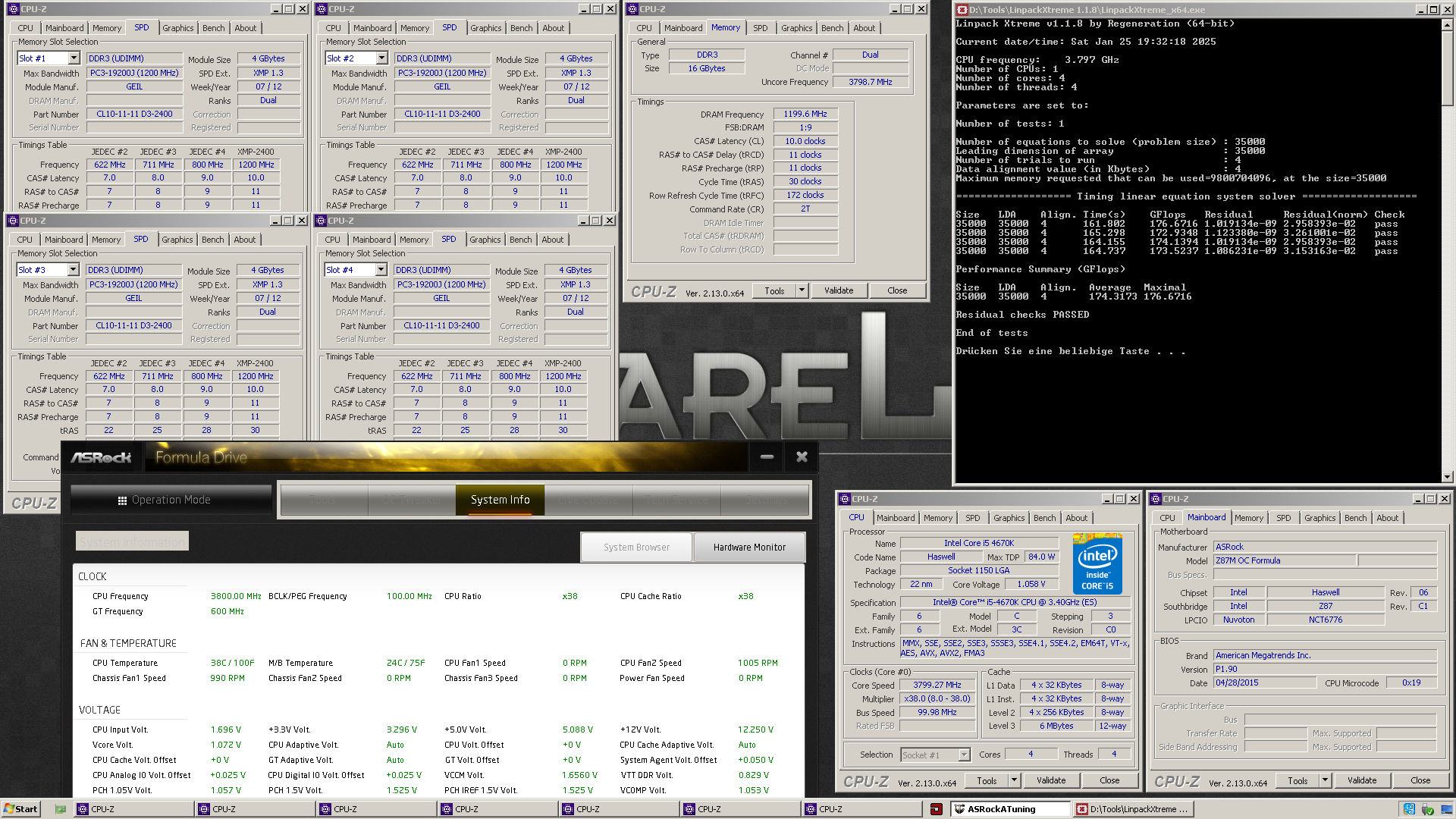This screenshot has width=1456, height=819.
Task: Click the Specification field in CPU-Z
Action: pyautogui.click(x=1015, y=602)
